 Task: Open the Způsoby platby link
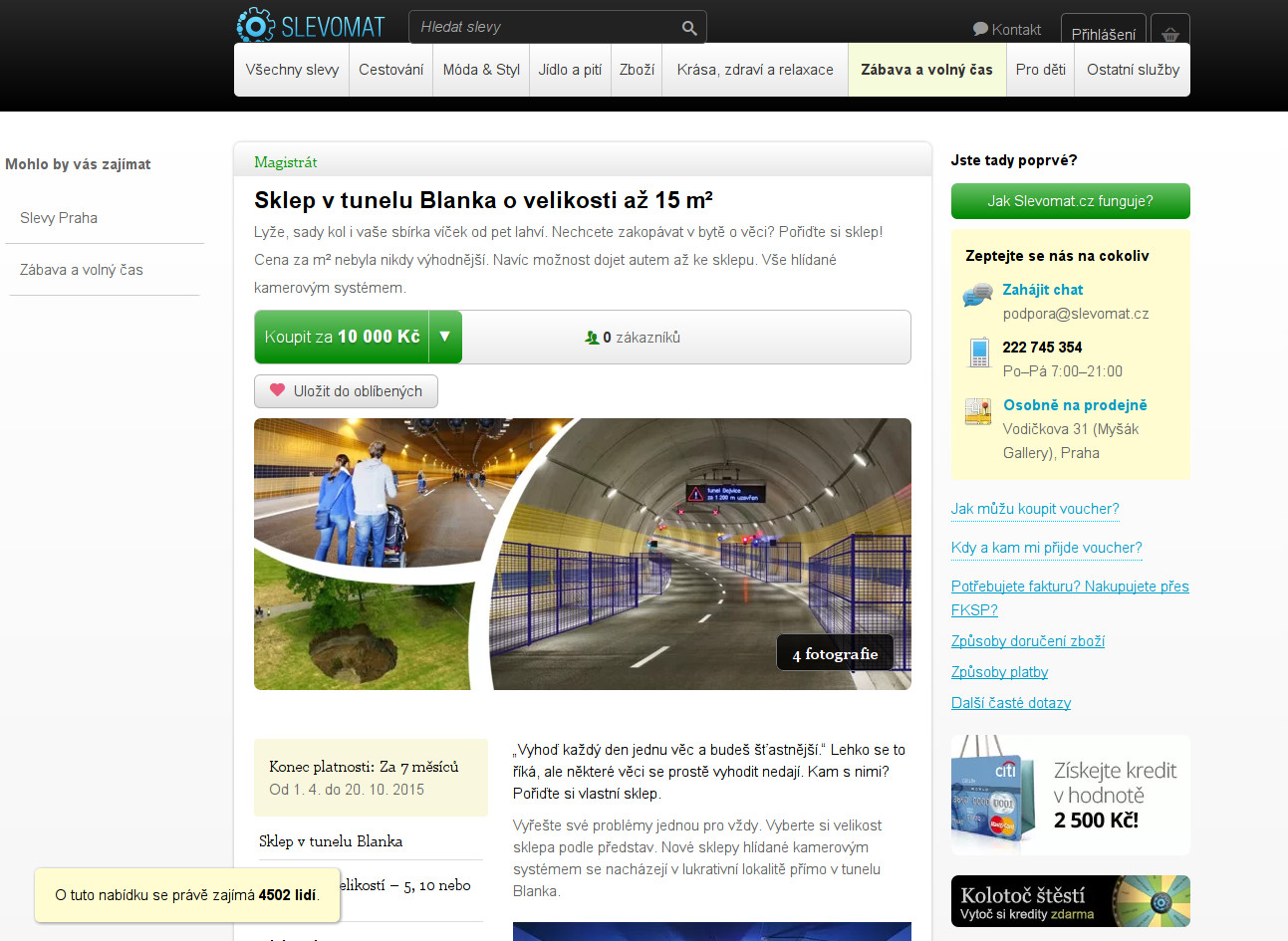point(999,672)
